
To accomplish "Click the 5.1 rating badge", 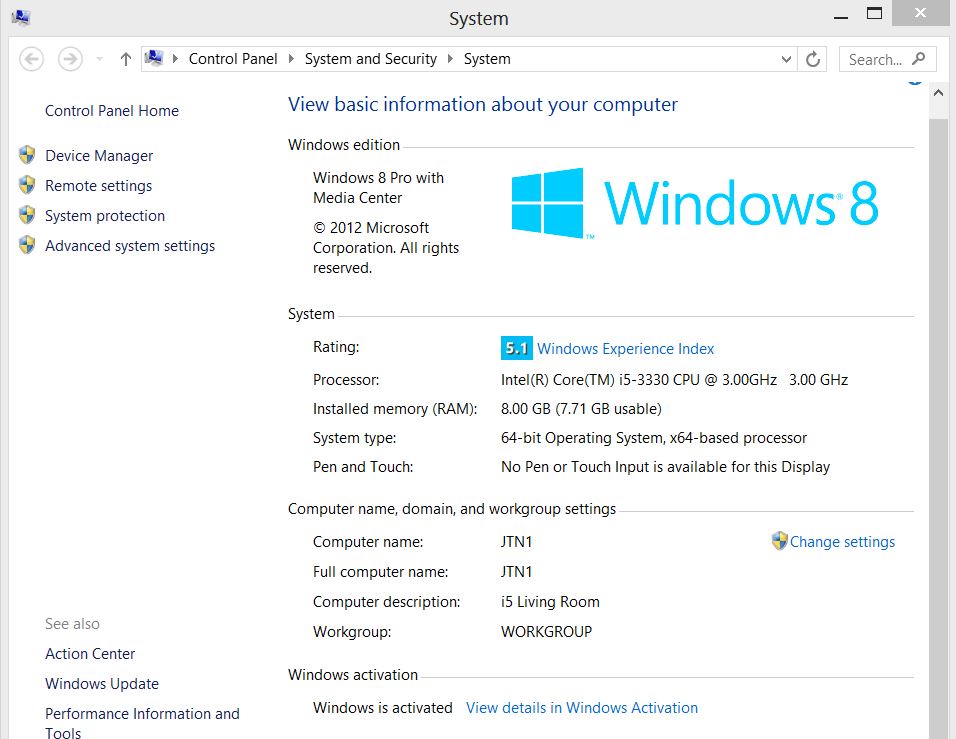I will (516, 348).
